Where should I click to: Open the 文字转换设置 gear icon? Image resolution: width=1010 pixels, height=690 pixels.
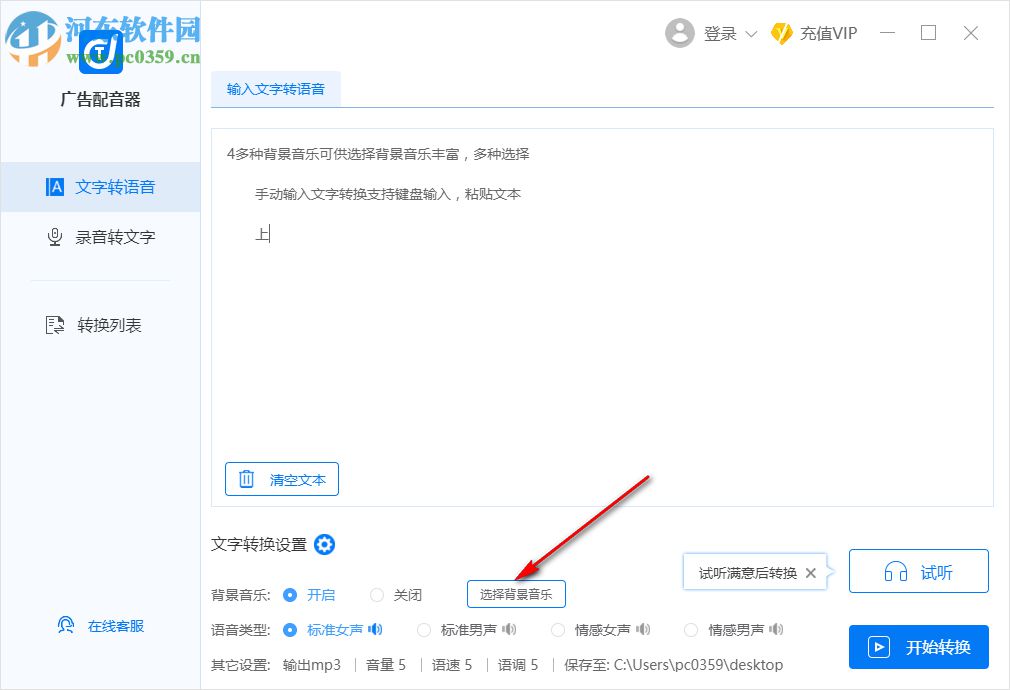click(x=324, y=544)
